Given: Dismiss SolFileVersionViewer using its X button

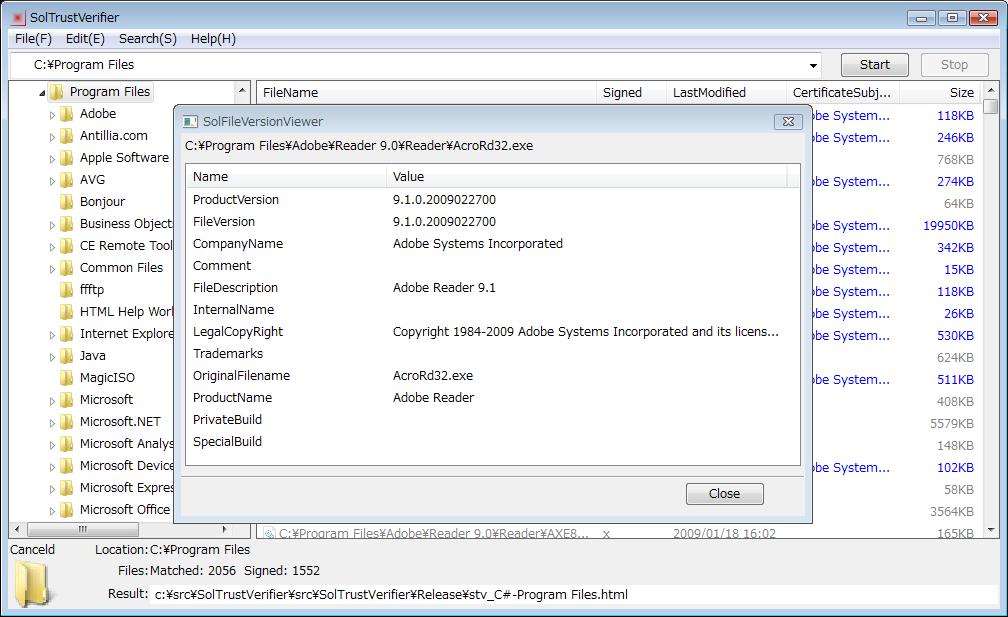Looking at the screenshot, I should click(788, 121).
